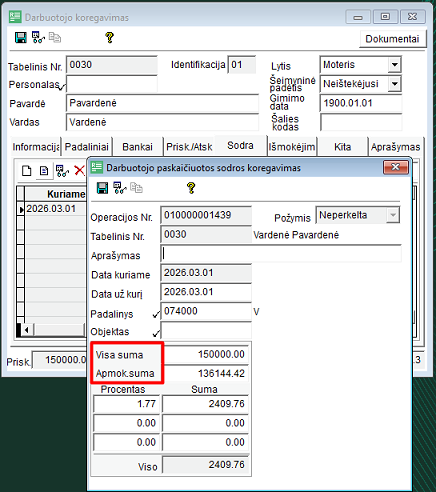Switch to the Bankai tab
436x492 pixels.
pos(137,147)
